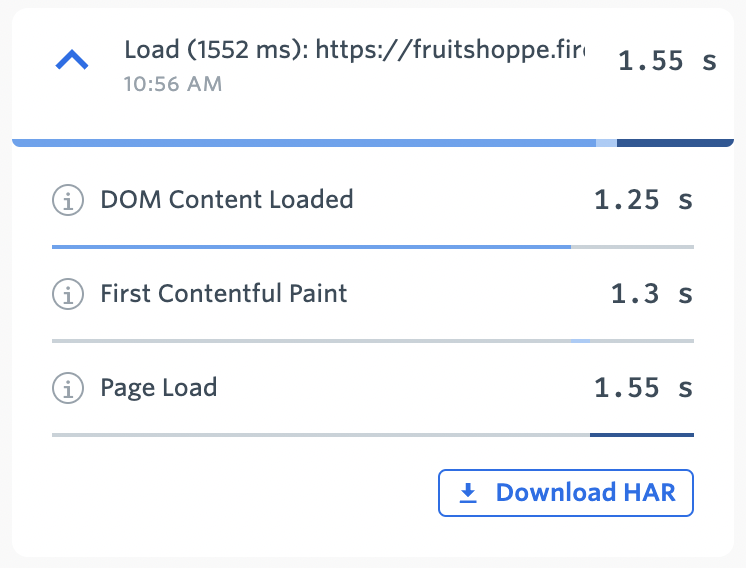Click the download arrow icon in button
Screen dimensions: 746x568
coord(468,493)
